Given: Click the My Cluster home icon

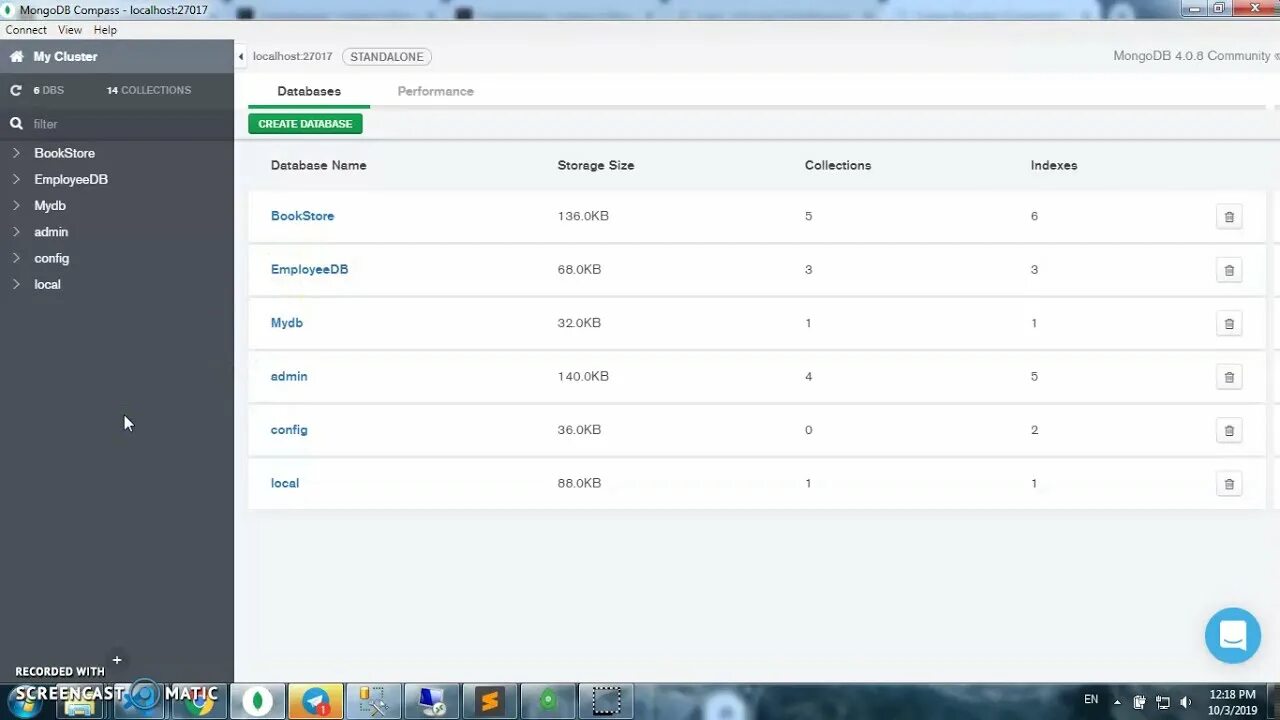Looking at the screenshot, I should 16,57.
